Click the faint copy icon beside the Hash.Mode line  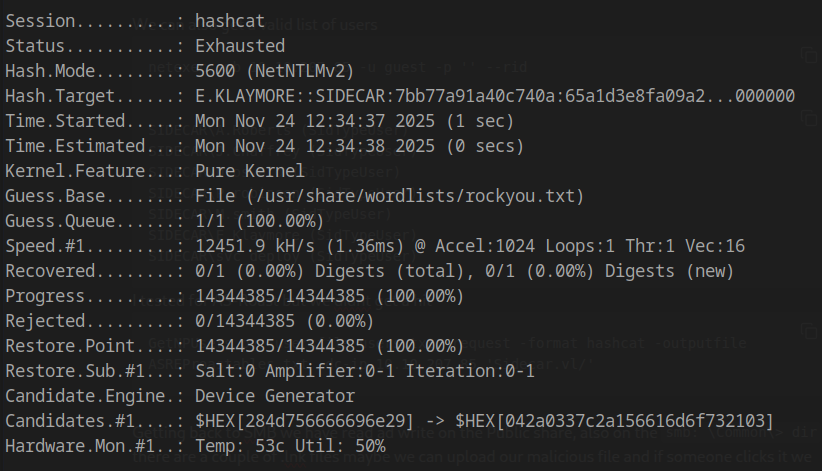pos(808,55)
